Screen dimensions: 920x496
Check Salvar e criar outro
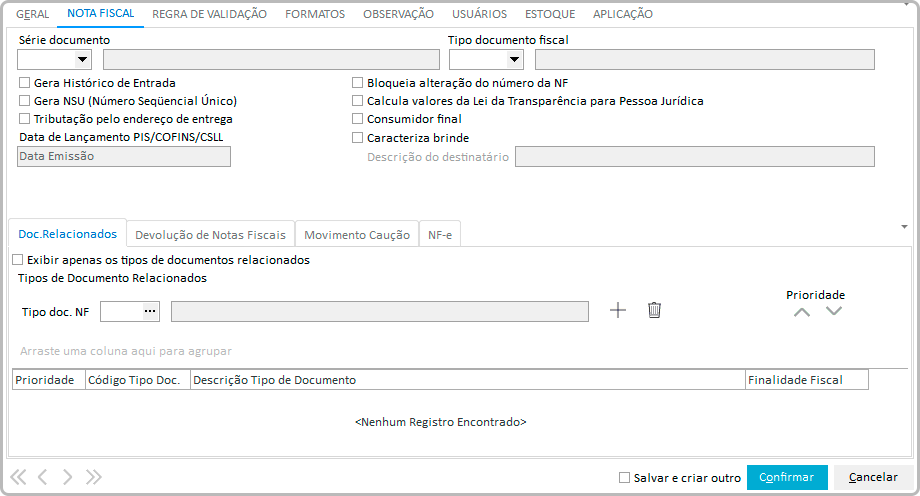[624, 478]
